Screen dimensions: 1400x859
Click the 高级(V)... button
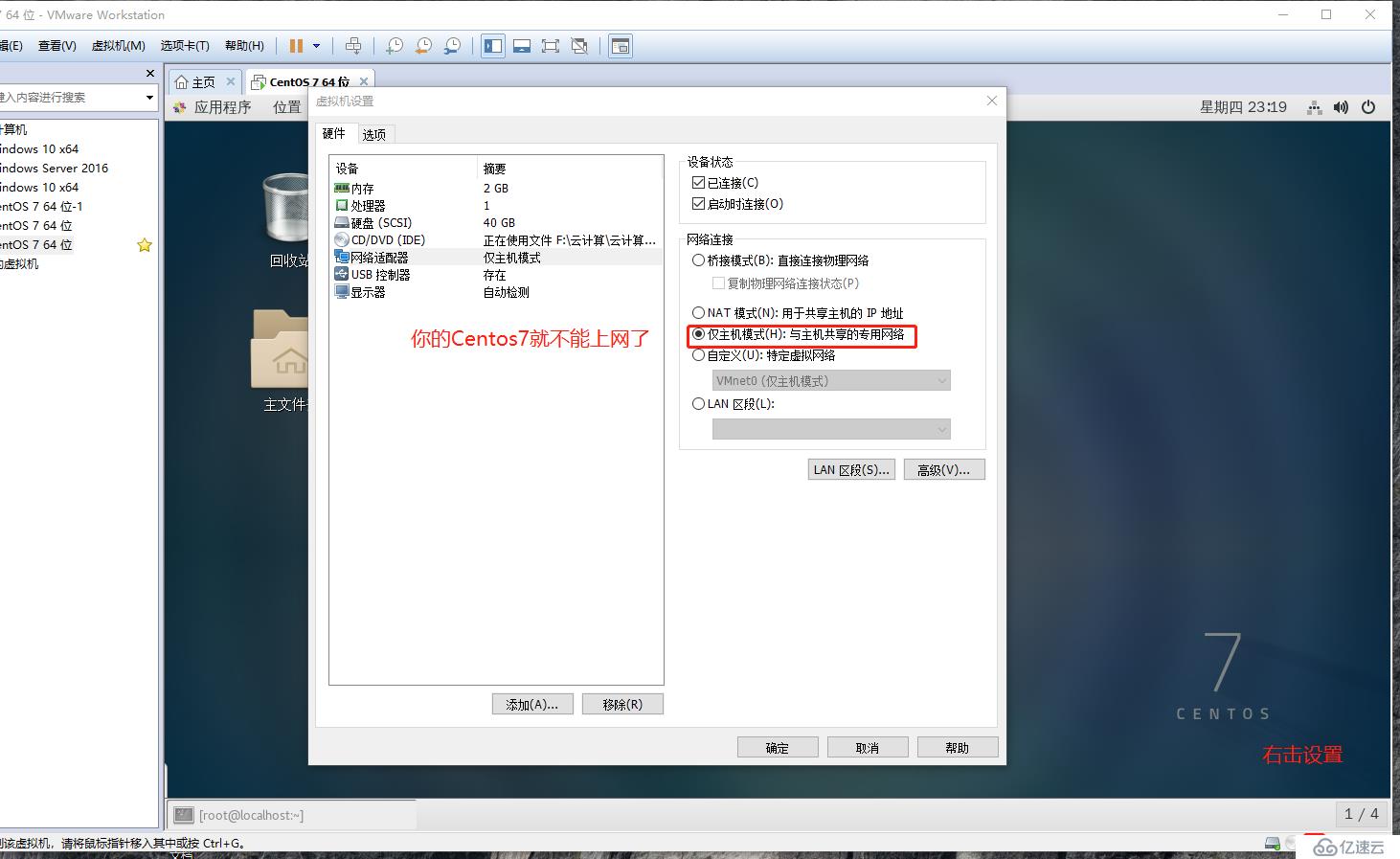click(944, 470)
